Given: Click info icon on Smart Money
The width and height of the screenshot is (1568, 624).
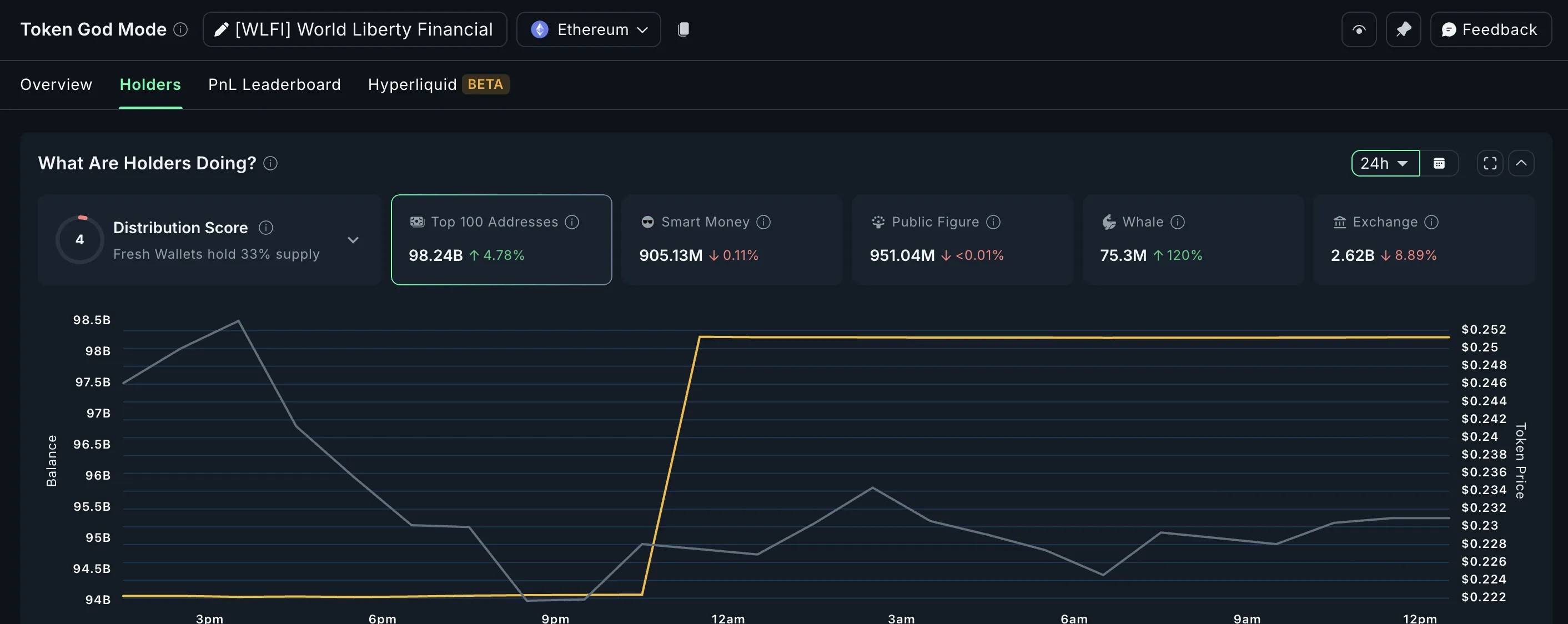Looking at the screenshot, I should 763,222.
